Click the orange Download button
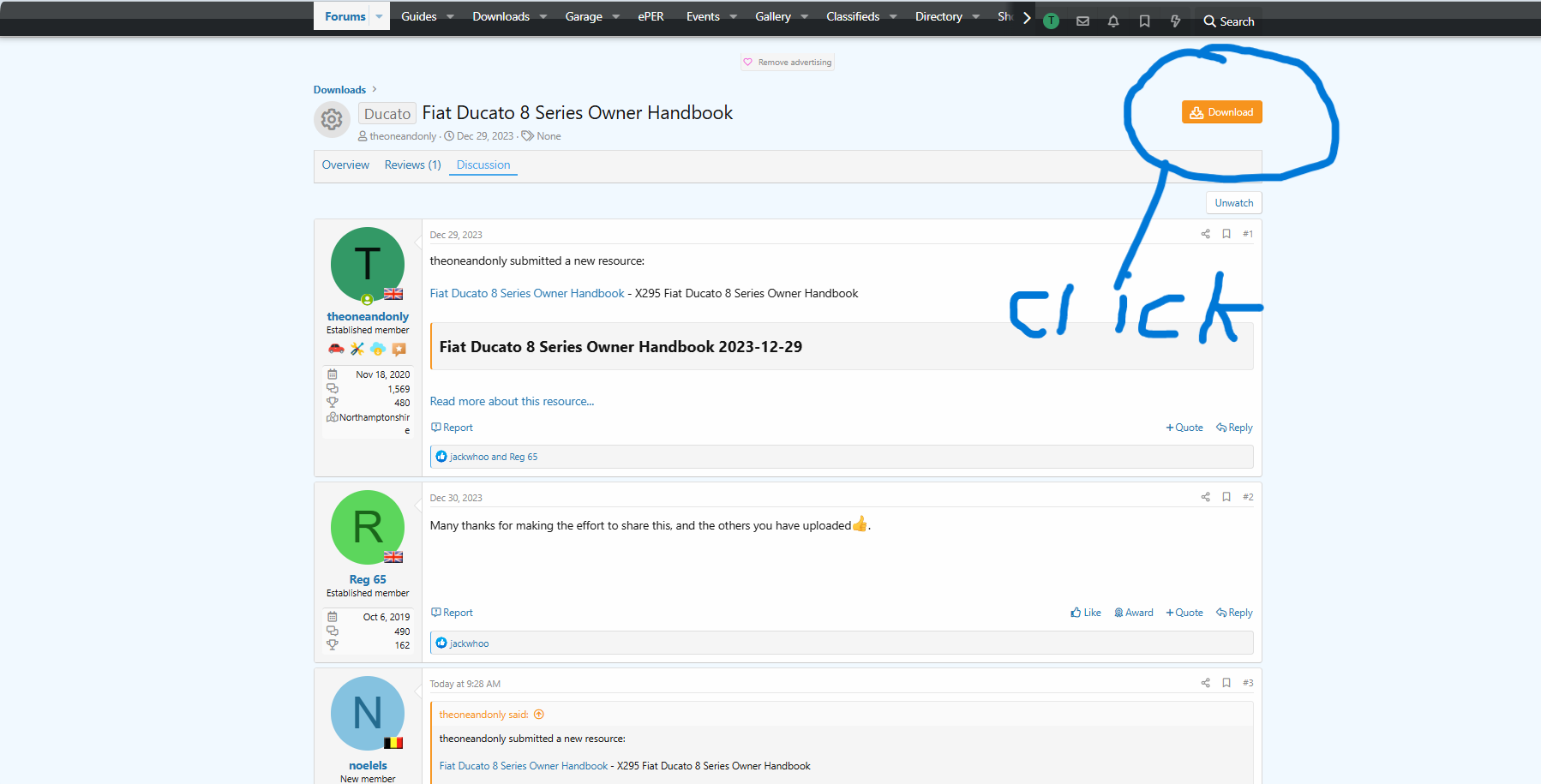The image size is (1541, 784). click(1221, 112)
